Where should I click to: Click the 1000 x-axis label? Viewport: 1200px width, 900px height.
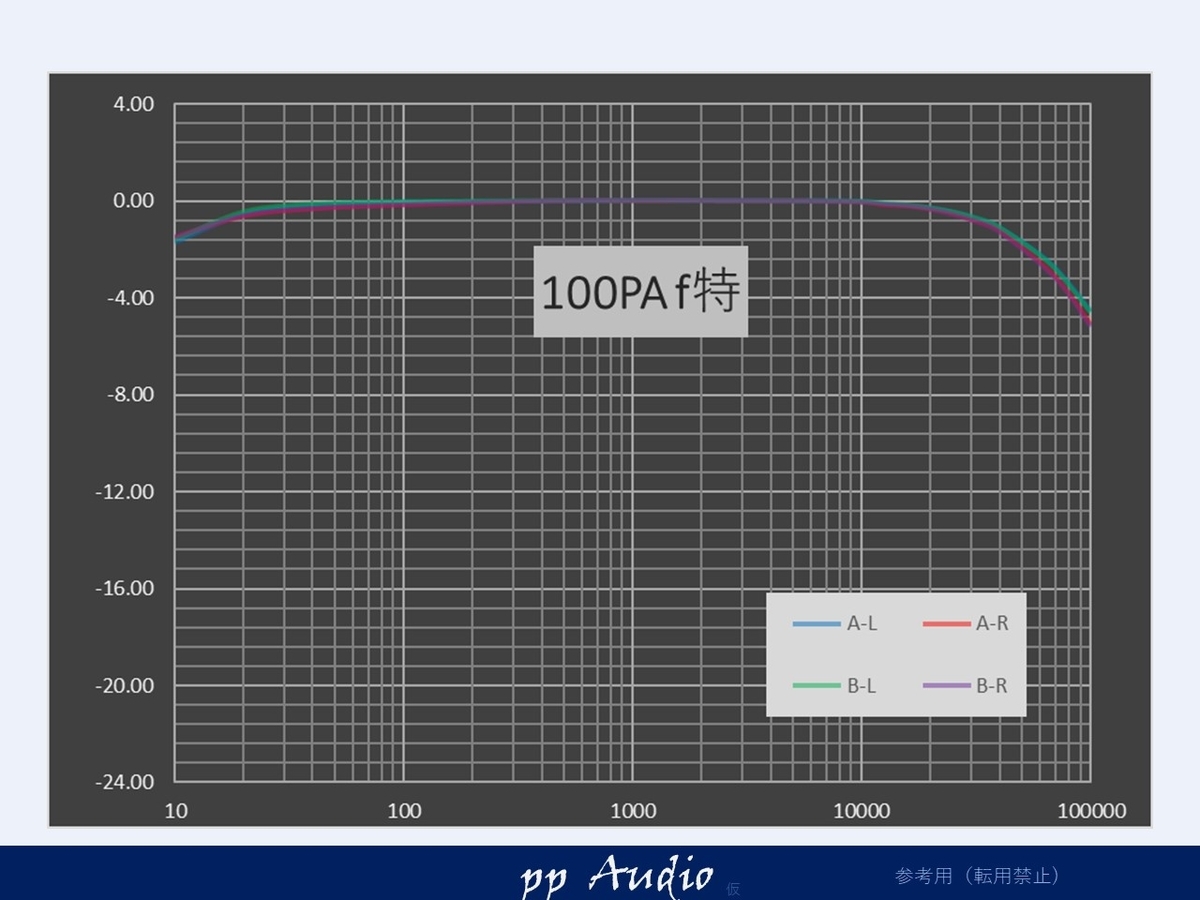click(x=634, y=811)
